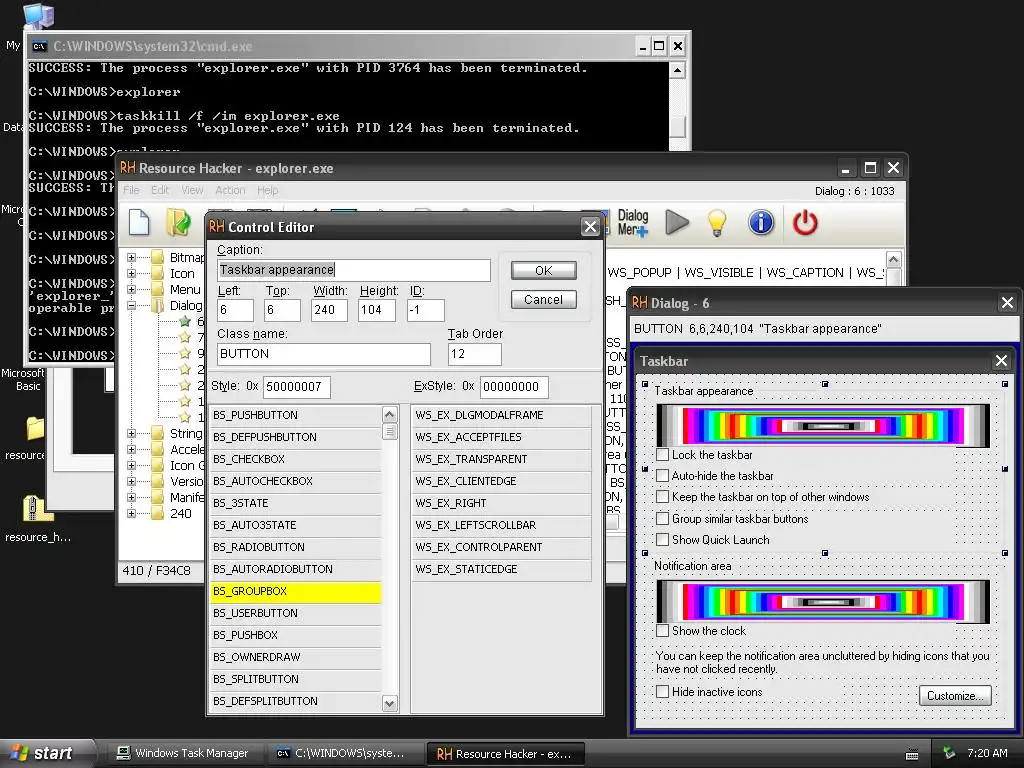This screenshot has width=1024, height=768.
Task: Toggle Keep the taskbar on top checkbox
Action: tap(662, 497)
